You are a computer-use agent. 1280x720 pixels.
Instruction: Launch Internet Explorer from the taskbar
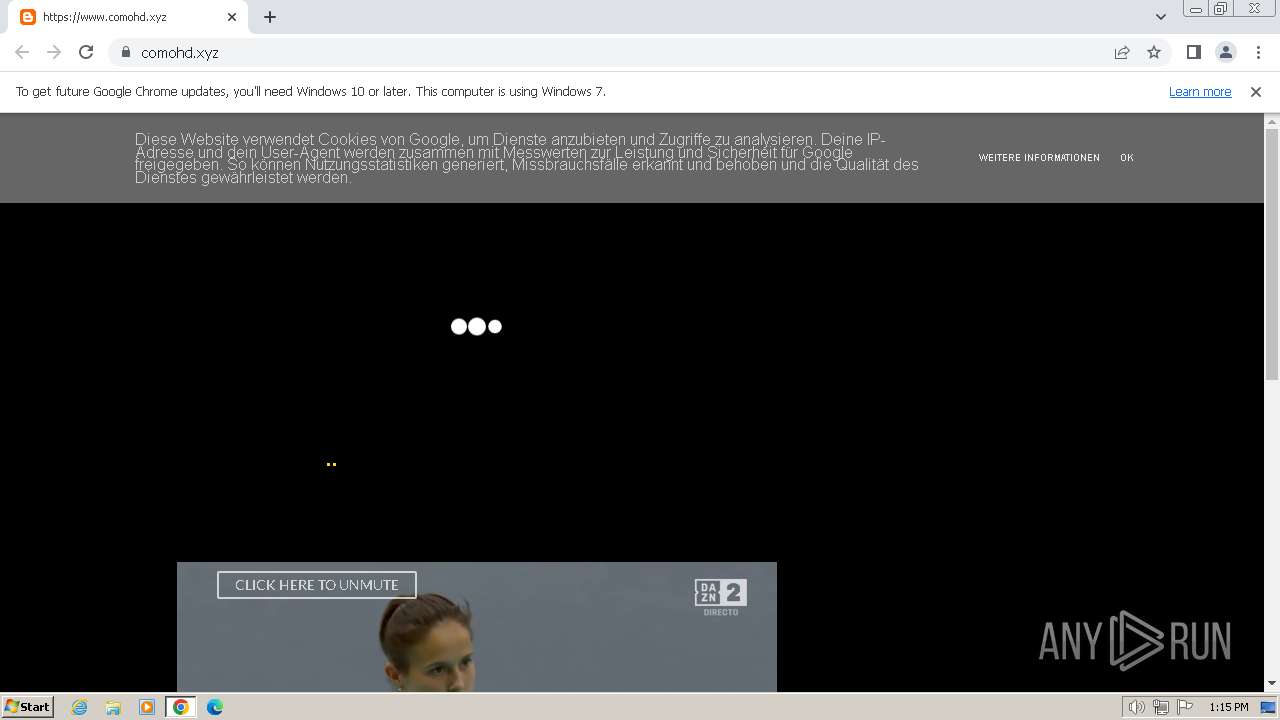pos(80,707)
